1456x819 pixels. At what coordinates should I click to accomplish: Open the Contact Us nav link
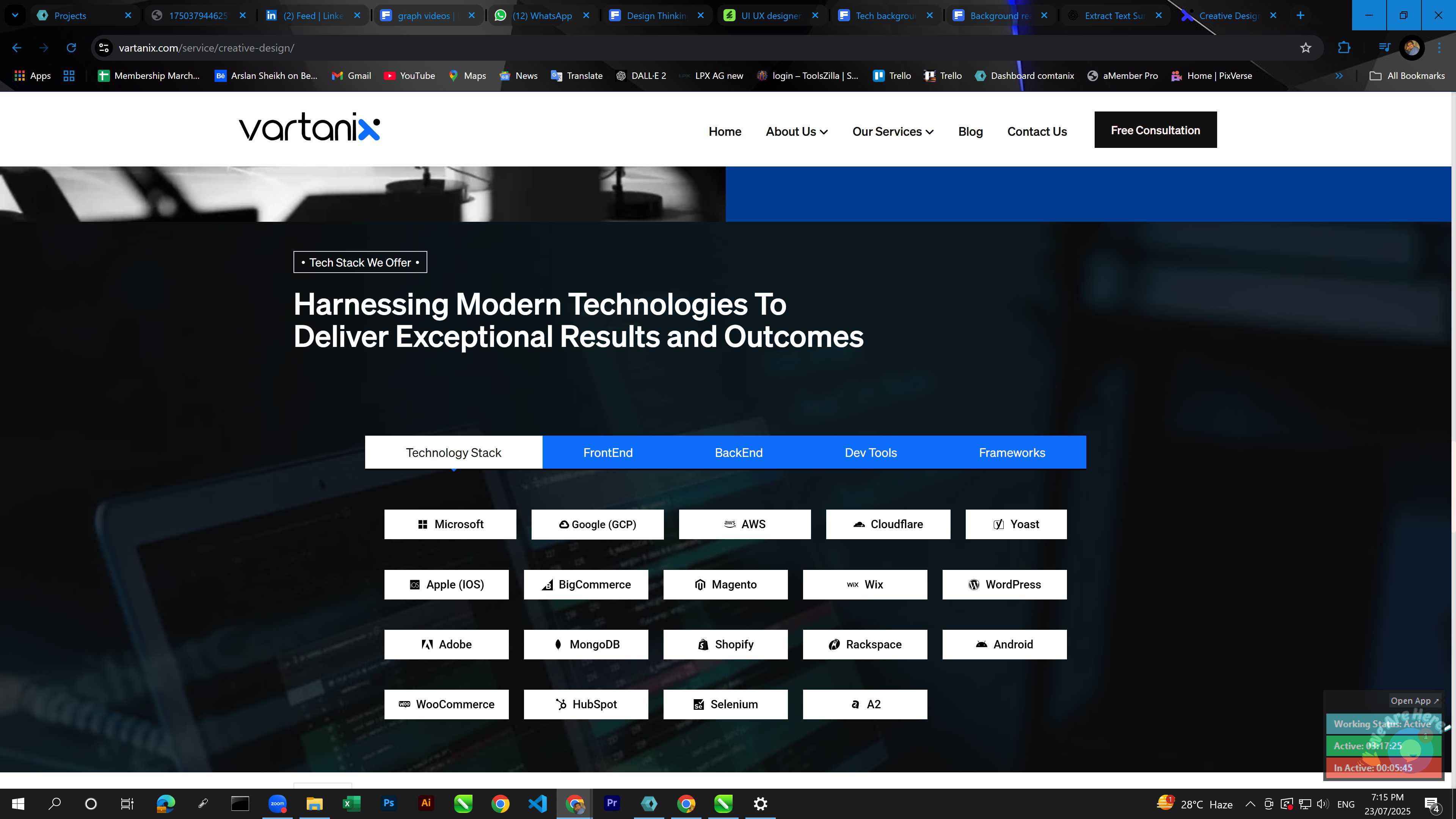1037,132
